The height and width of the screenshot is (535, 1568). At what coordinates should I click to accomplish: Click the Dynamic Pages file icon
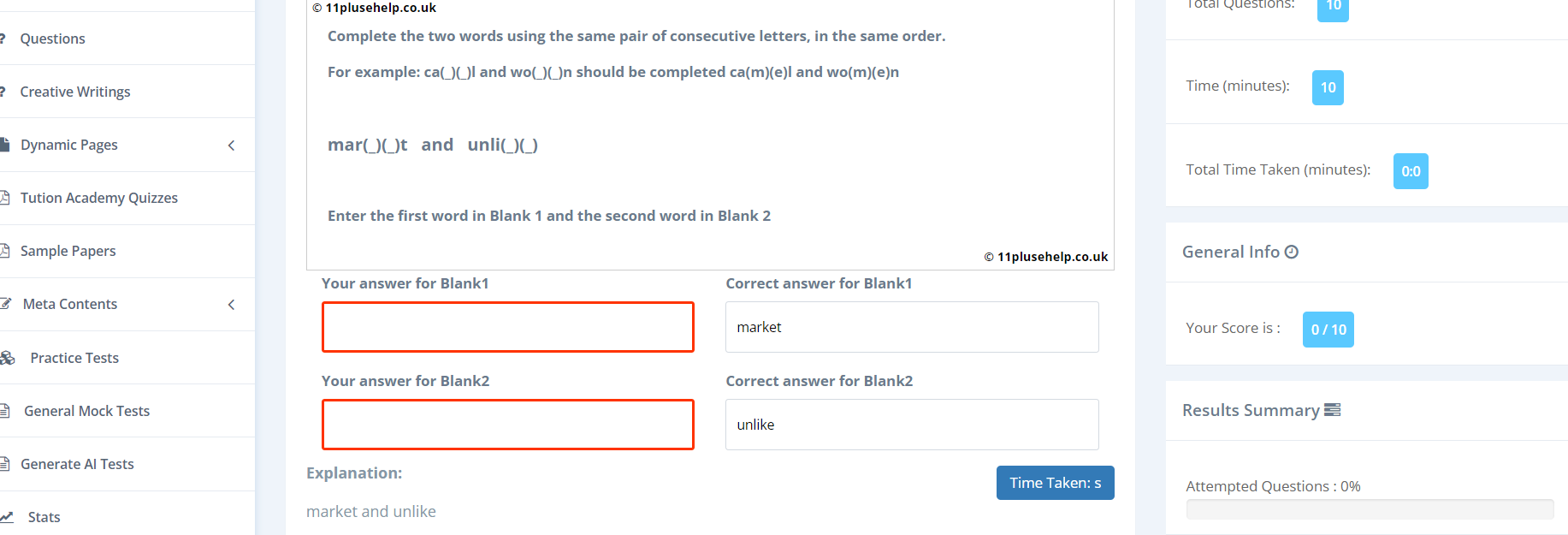[x=4, y=145]
